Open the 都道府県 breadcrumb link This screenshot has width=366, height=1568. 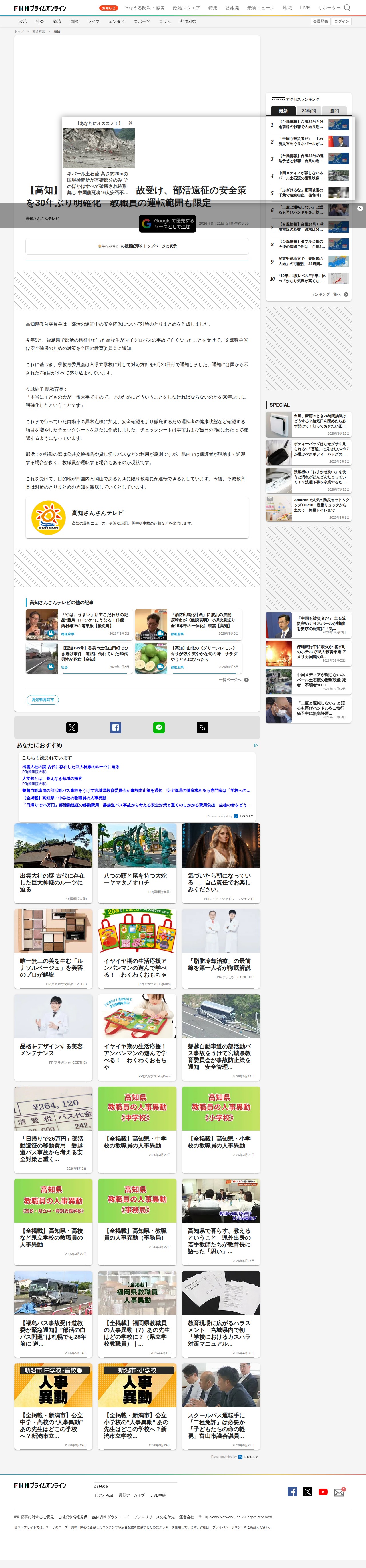click(38, 32)
